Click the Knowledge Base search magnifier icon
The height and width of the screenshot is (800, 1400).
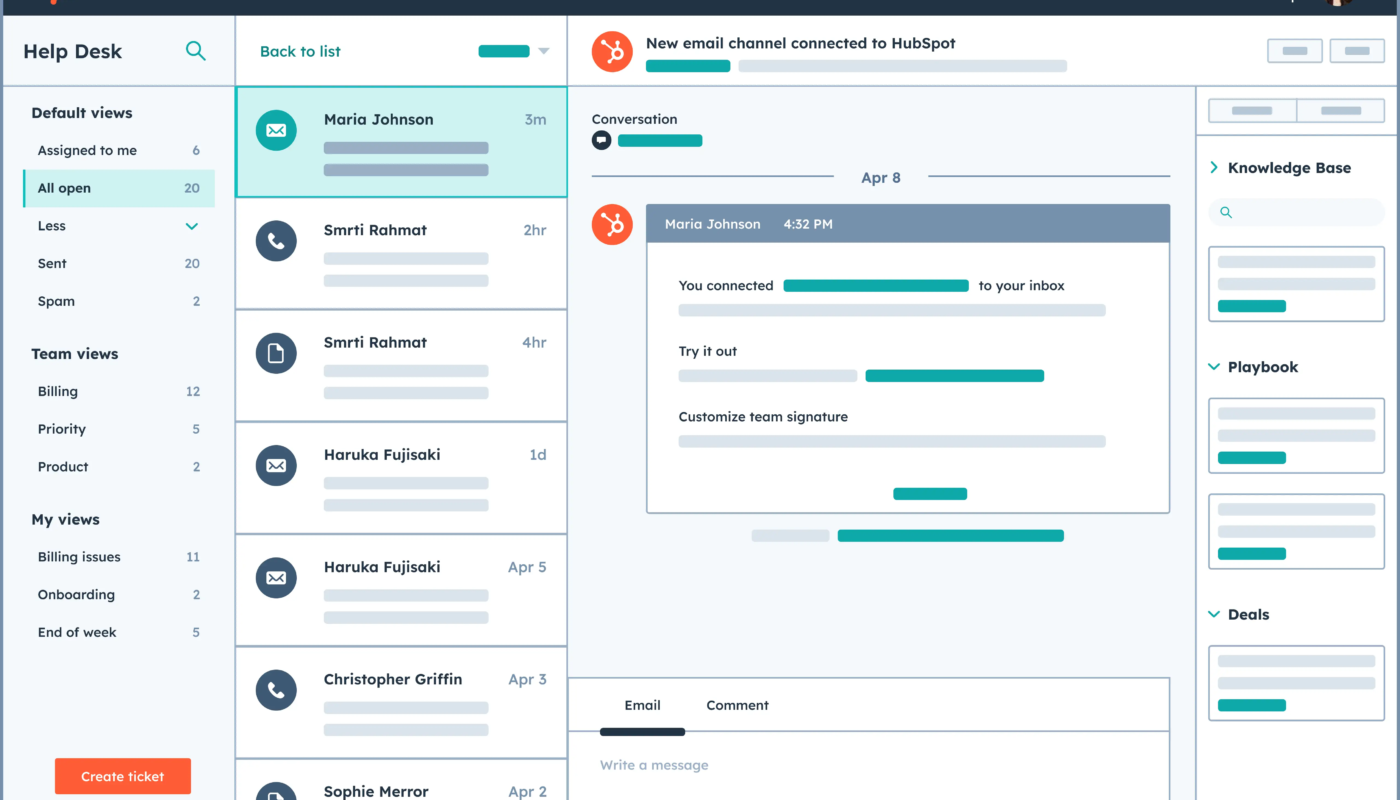(x=1226, y=212)
